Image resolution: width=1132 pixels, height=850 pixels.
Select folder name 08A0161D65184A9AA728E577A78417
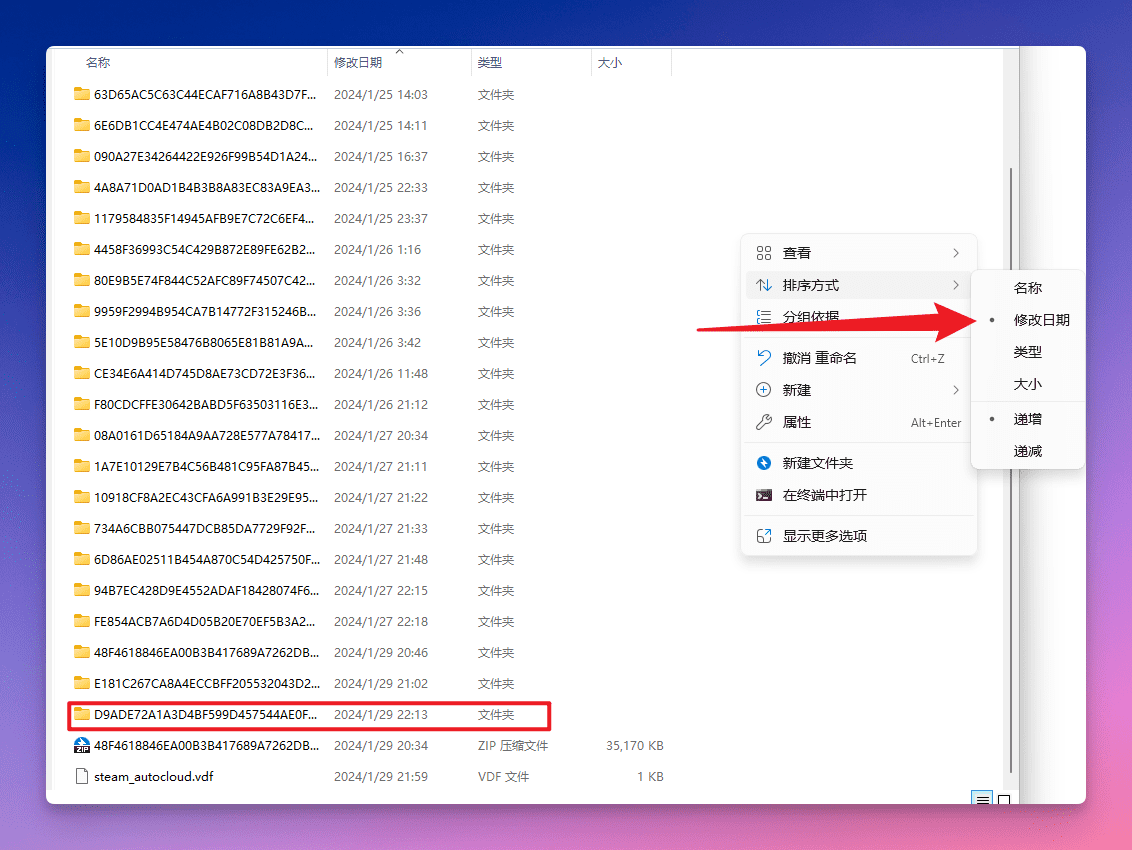click(206, 435)
